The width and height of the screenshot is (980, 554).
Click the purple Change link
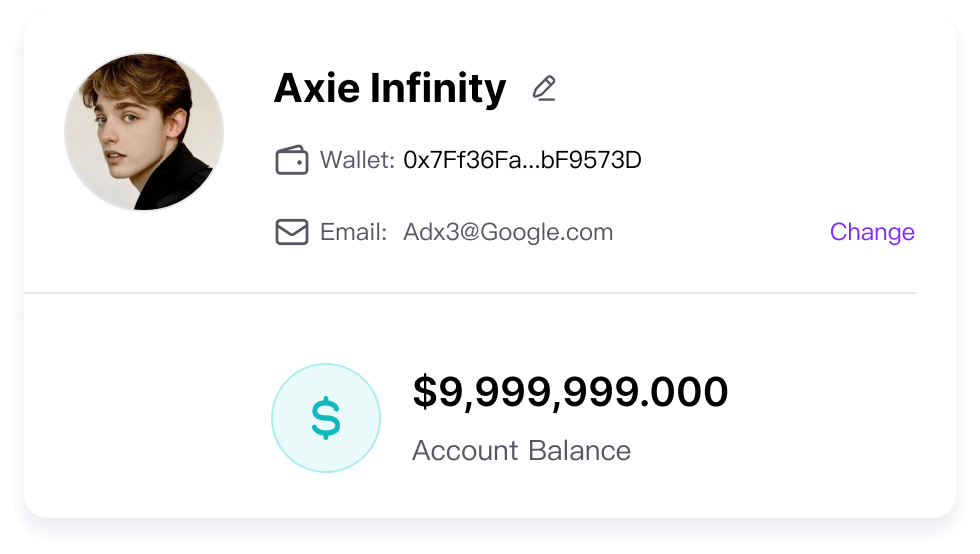click(x=872, y=232)
